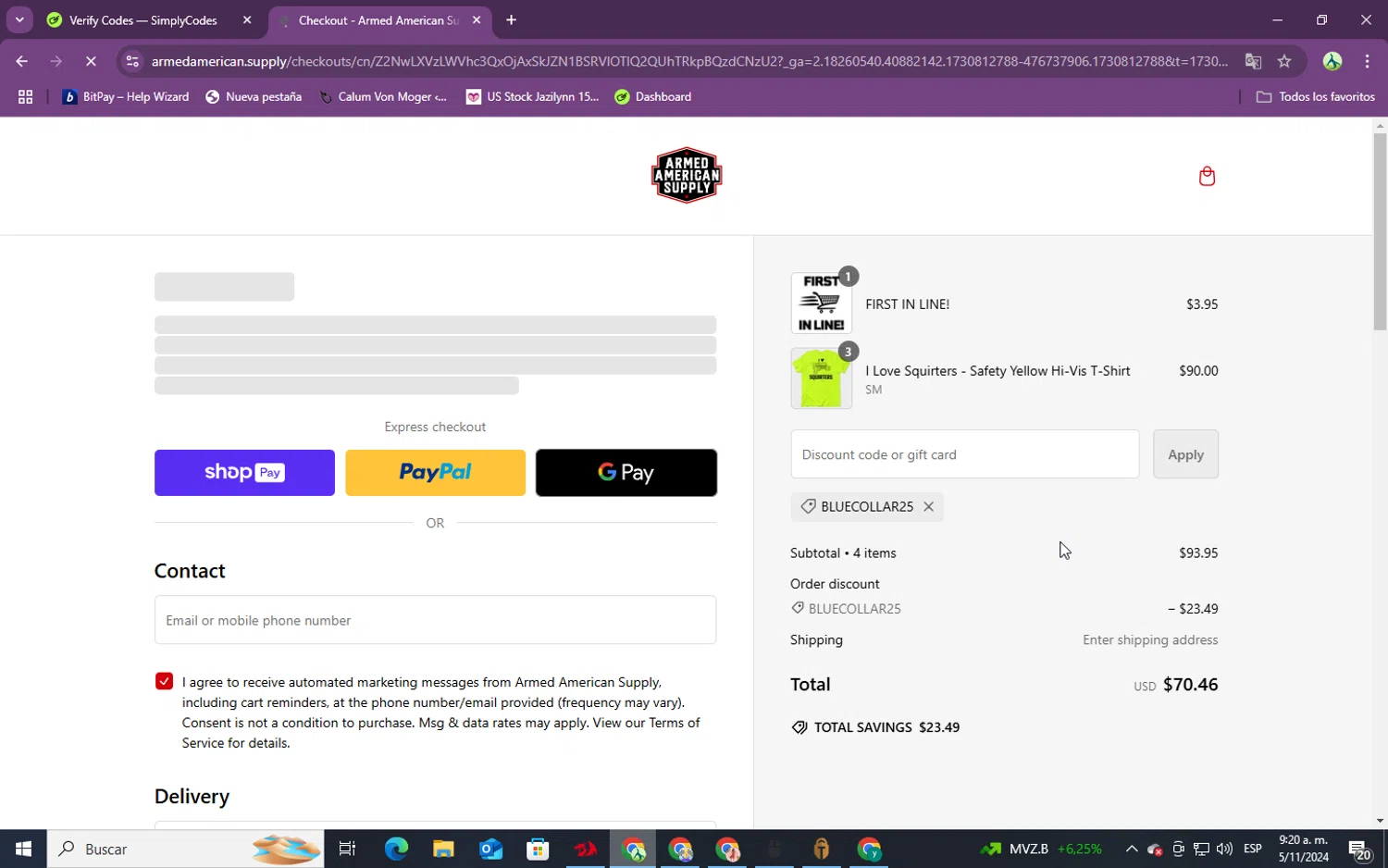The width and height of the screenshot is (1388, 868).
Task: Remove the BLUECOLLAR25 discount code tag
Action: [x=928, y=506]
